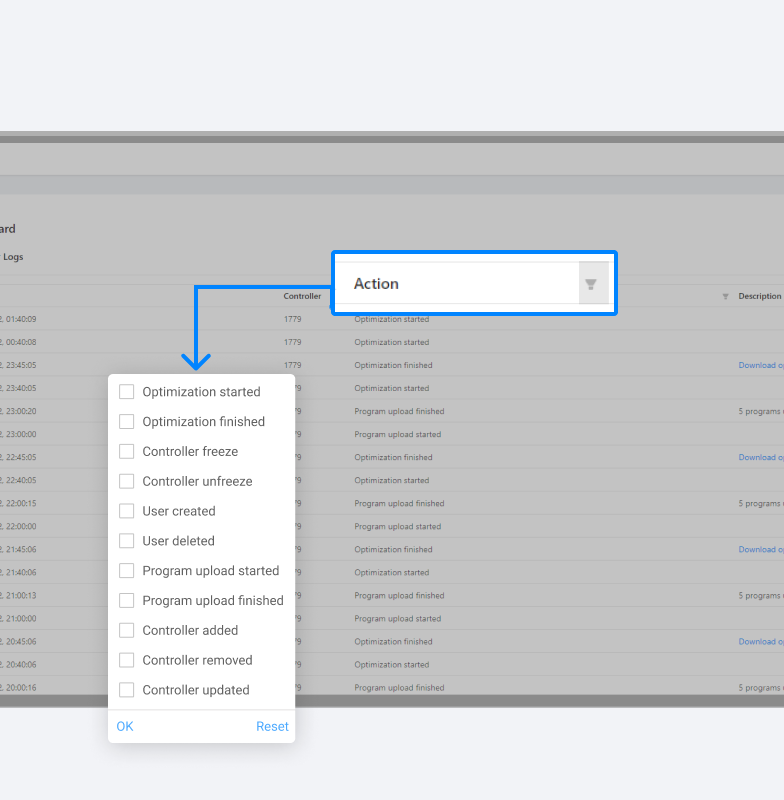This screenshot has width=784, height=800.
Task: Check the Optimization started filter option
Action: pyautogui.click(x=127, y=392)
